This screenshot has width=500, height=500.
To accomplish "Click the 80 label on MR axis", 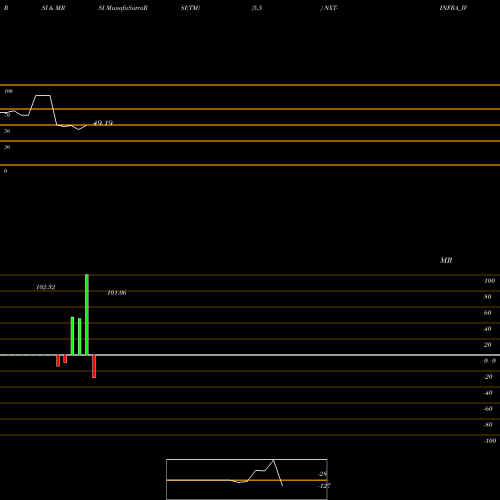I will pos(488,297).
